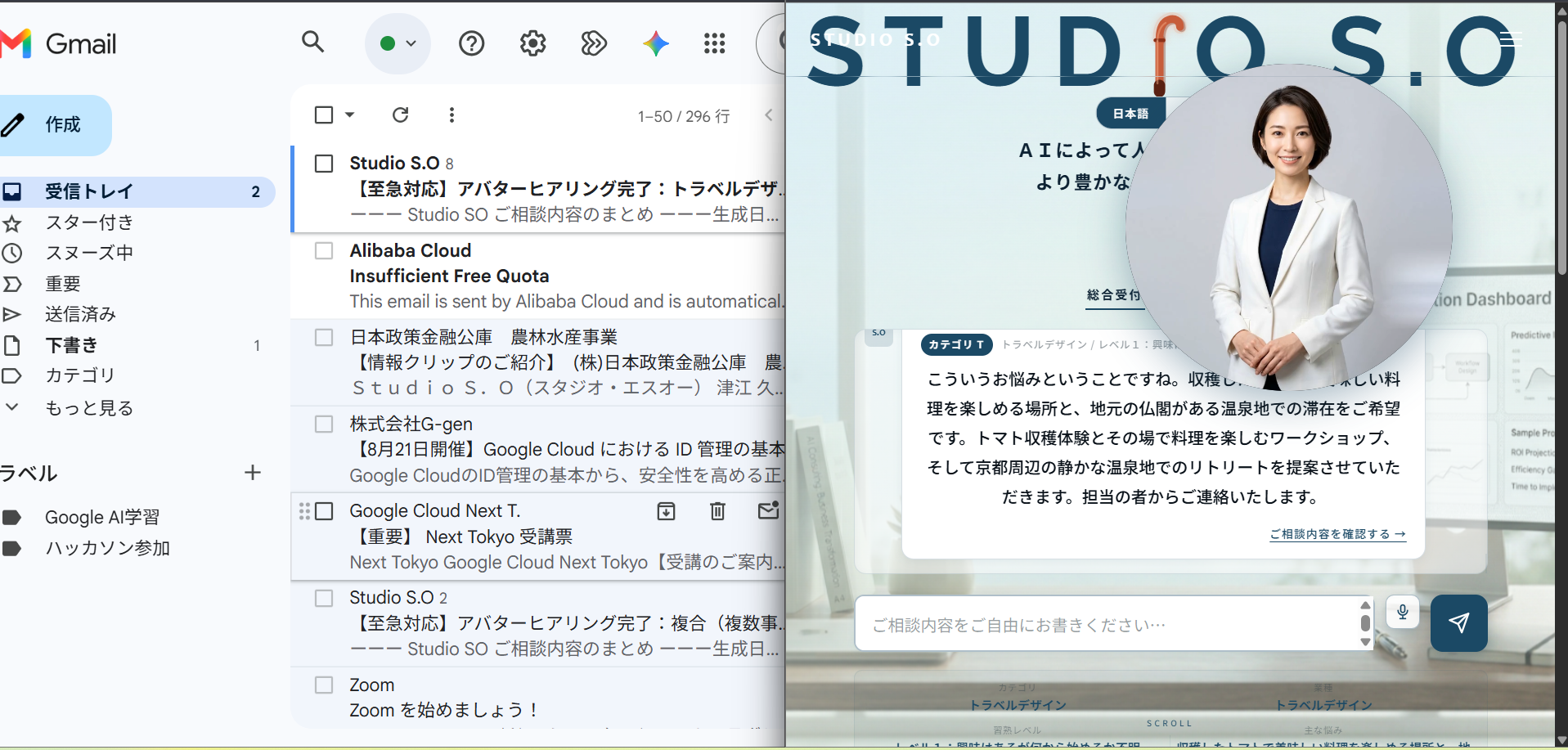
Task: Click the Gemini sparkle icon in Gmail
Action: [655, 43]
